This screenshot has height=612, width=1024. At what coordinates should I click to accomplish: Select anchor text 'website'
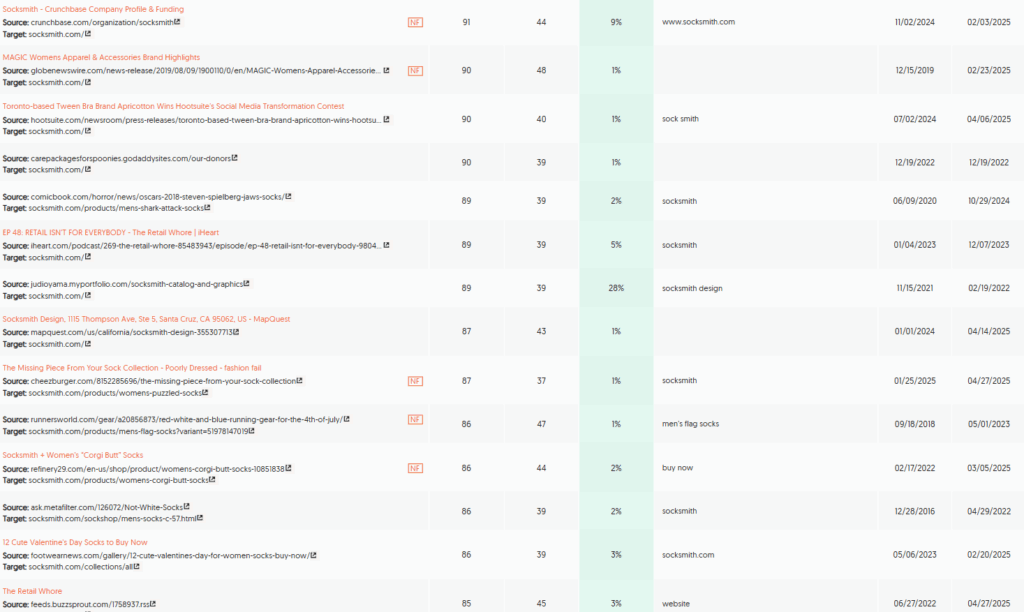(676, 604)
